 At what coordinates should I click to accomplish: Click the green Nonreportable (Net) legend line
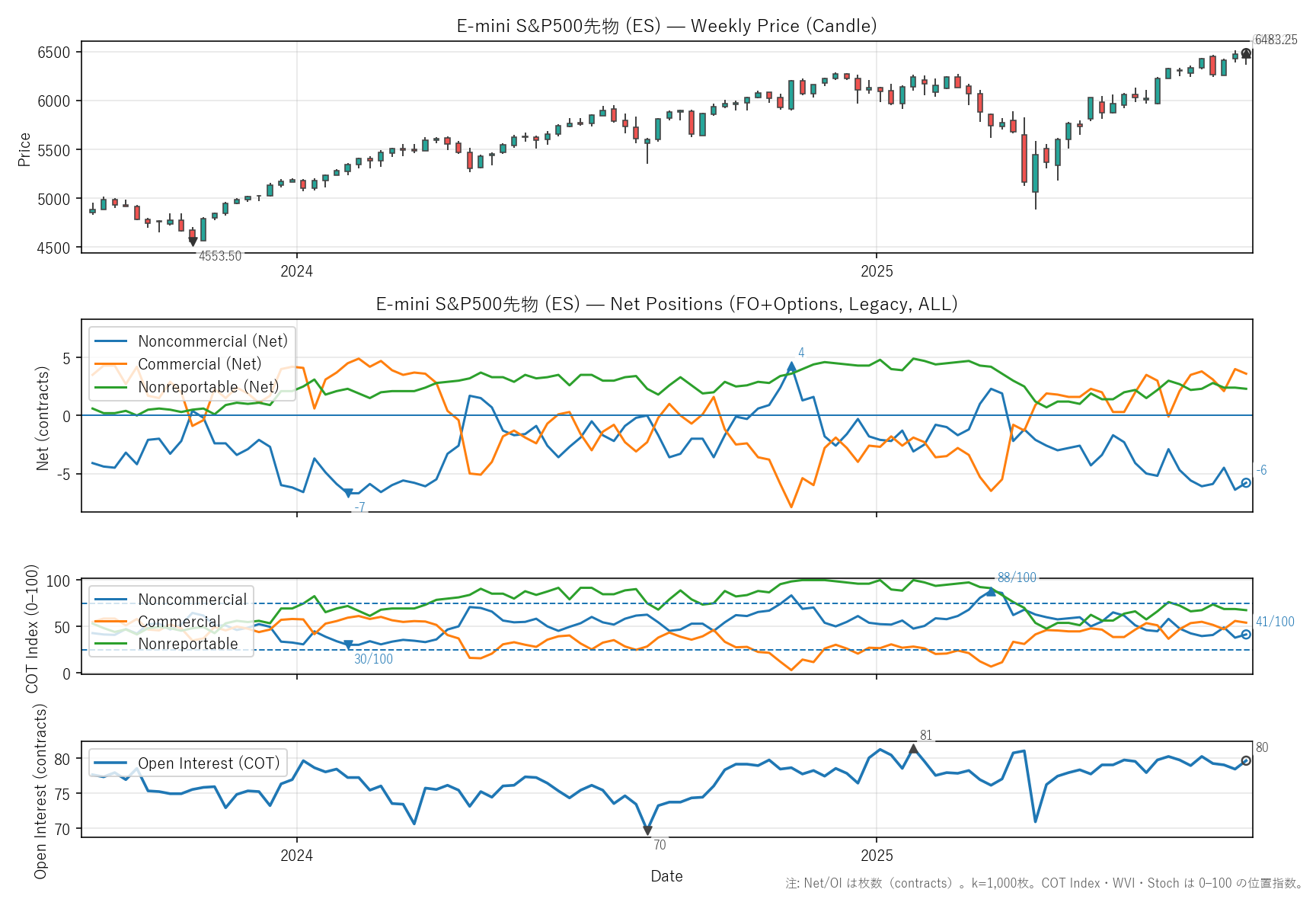tap(111, 387)
